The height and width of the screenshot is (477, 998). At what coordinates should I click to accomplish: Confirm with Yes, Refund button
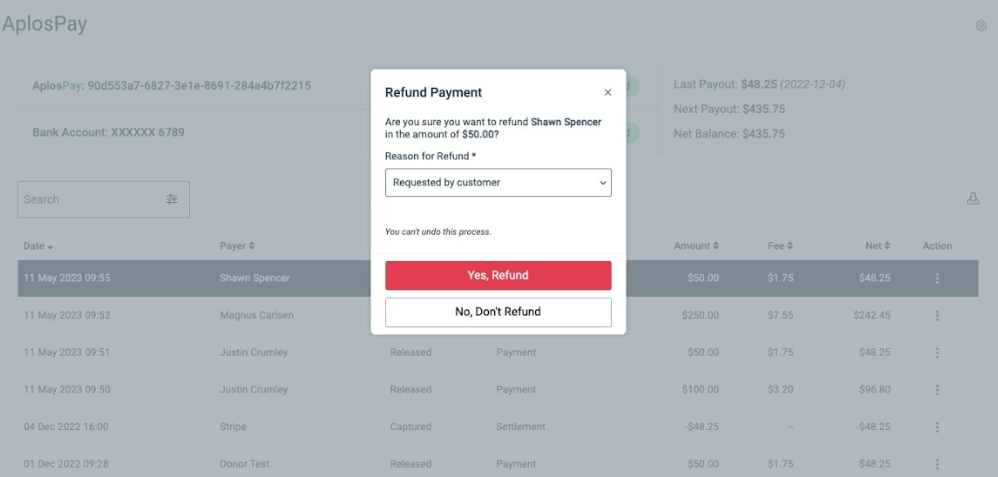498,275
